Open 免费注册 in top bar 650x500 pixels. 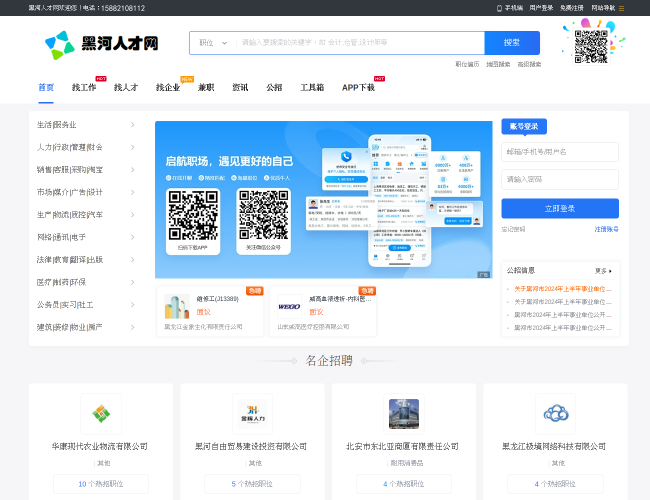(572, 8)
